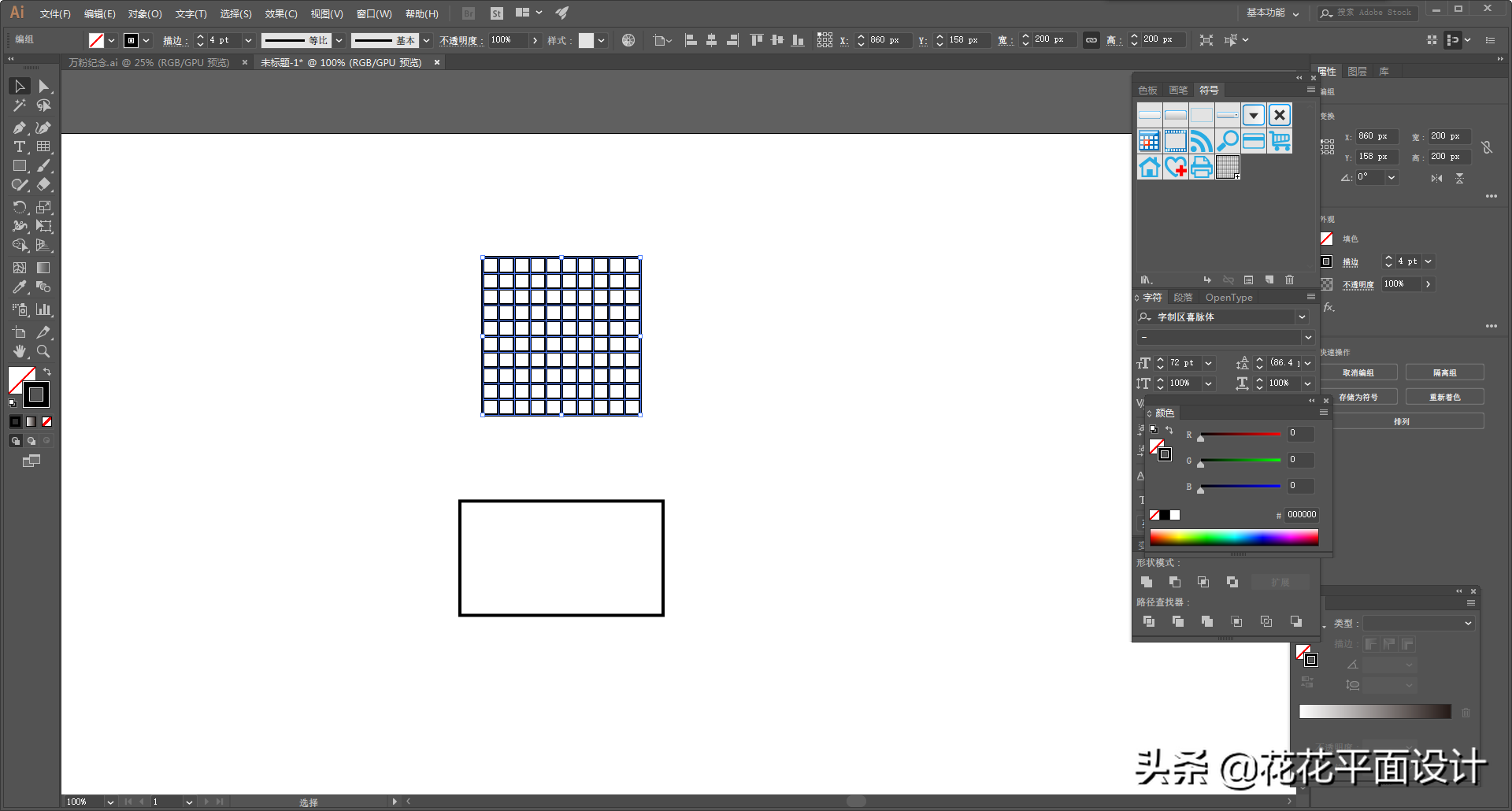Click the Recolor button
This screenshot has height=811, width=1512.
[x=1445, y=397]
